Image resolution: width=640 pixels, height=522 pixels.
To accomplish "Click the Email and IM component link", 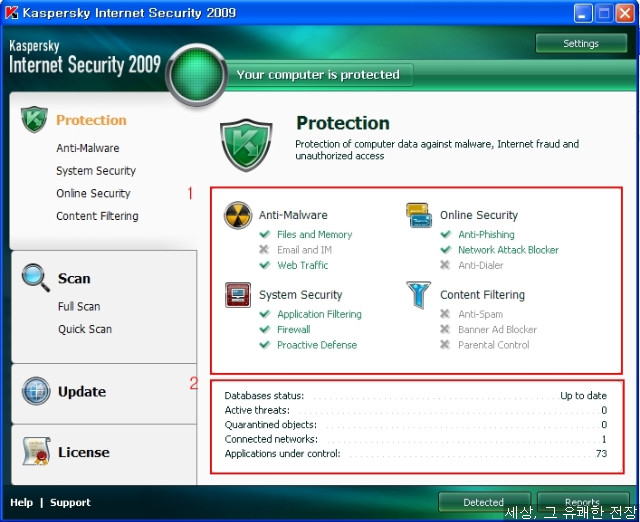I will (304, 249).
